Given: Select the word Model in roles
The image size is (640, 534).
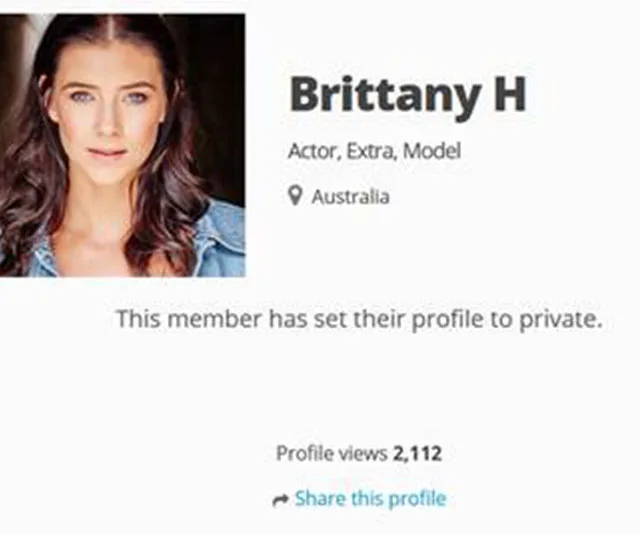Looking at the screenshot, I should [x=432, y=151].
